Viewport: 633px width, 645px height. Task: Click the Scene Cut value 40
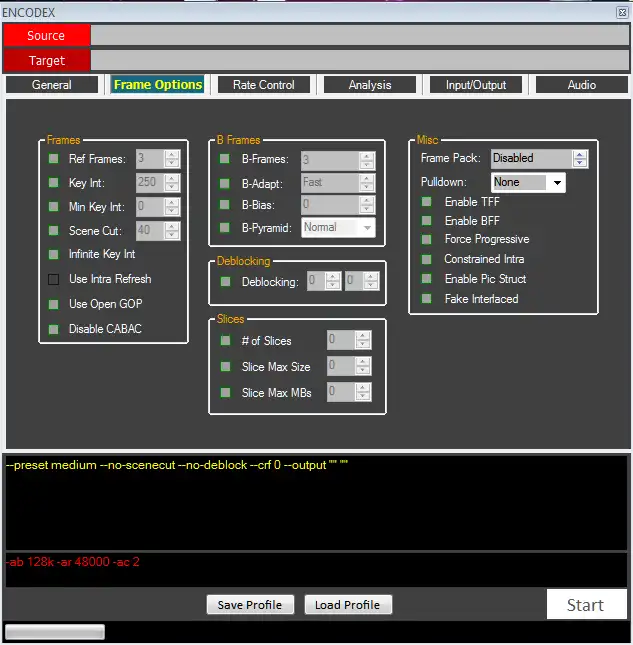click(150, 230)
